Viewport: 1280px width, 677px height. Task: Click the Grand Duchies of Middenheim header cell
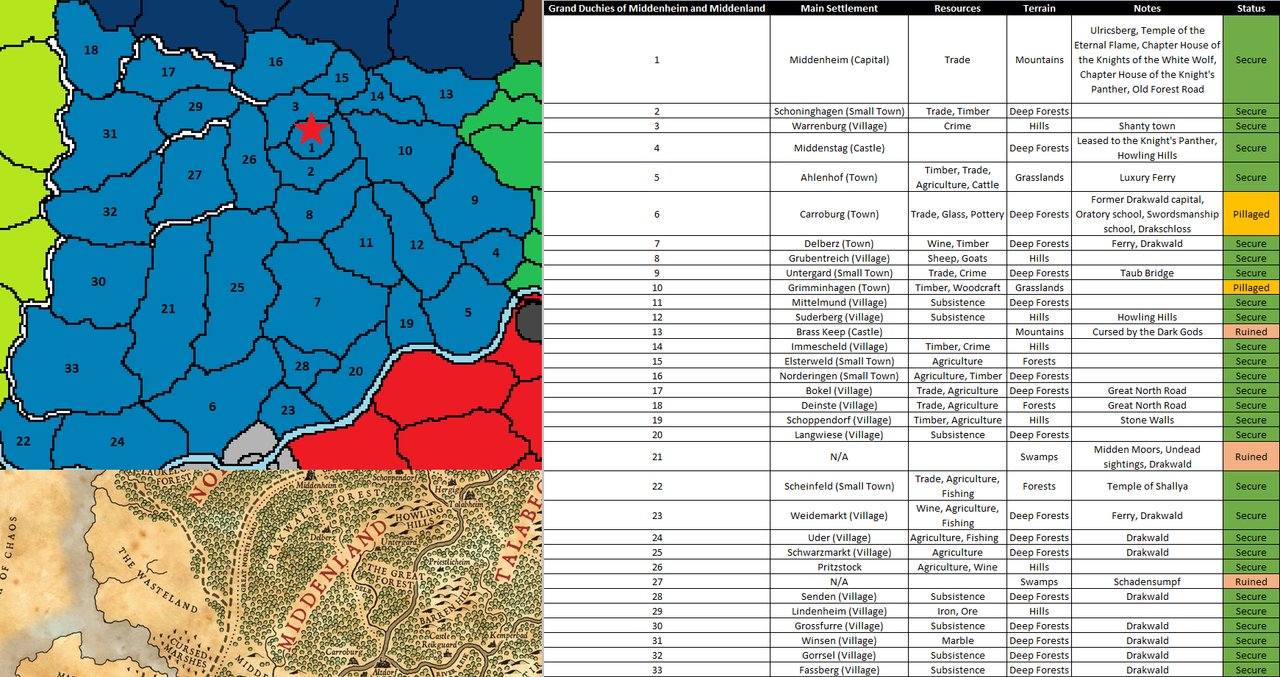pyautogui.click(x=657, y=8)
